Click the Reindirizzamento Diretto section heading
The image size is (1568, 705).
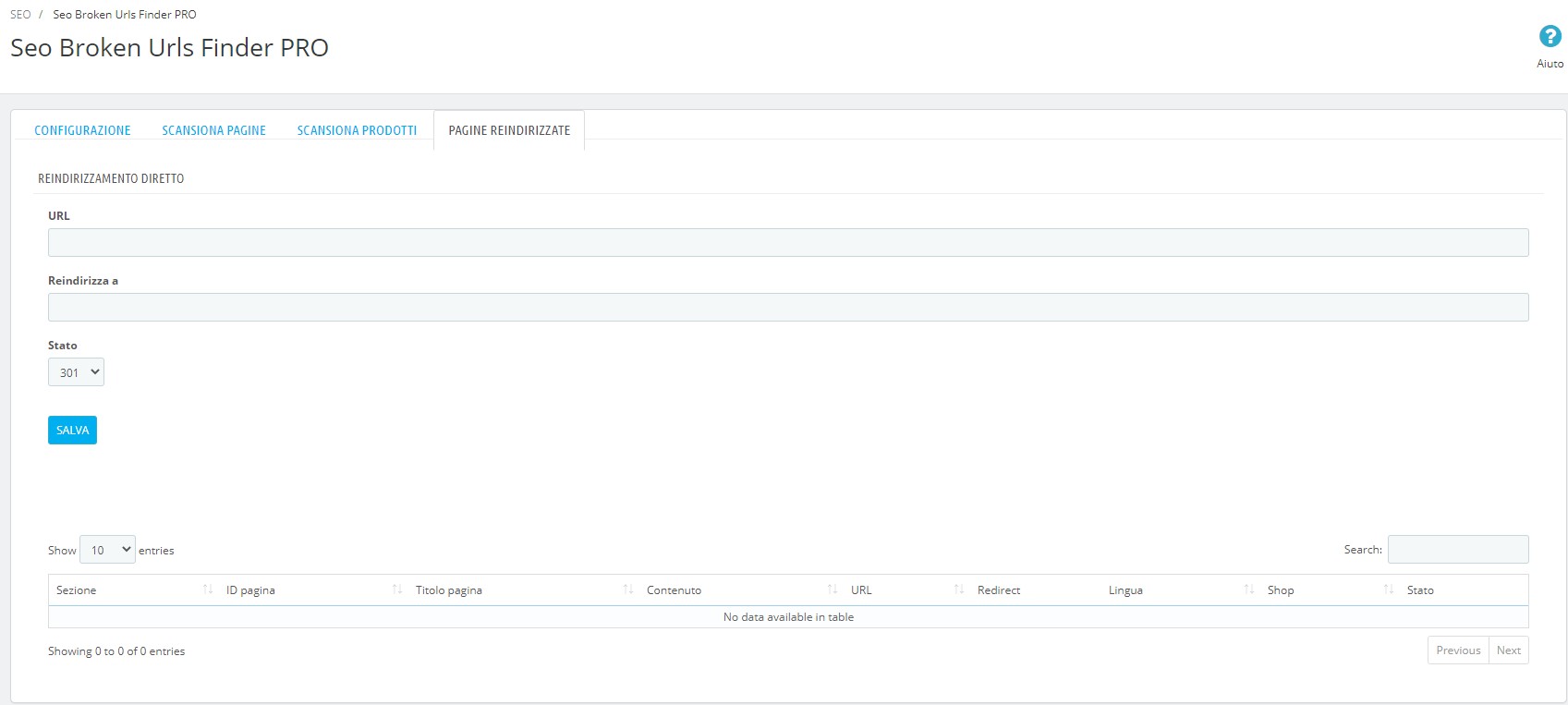pos(111,178)
